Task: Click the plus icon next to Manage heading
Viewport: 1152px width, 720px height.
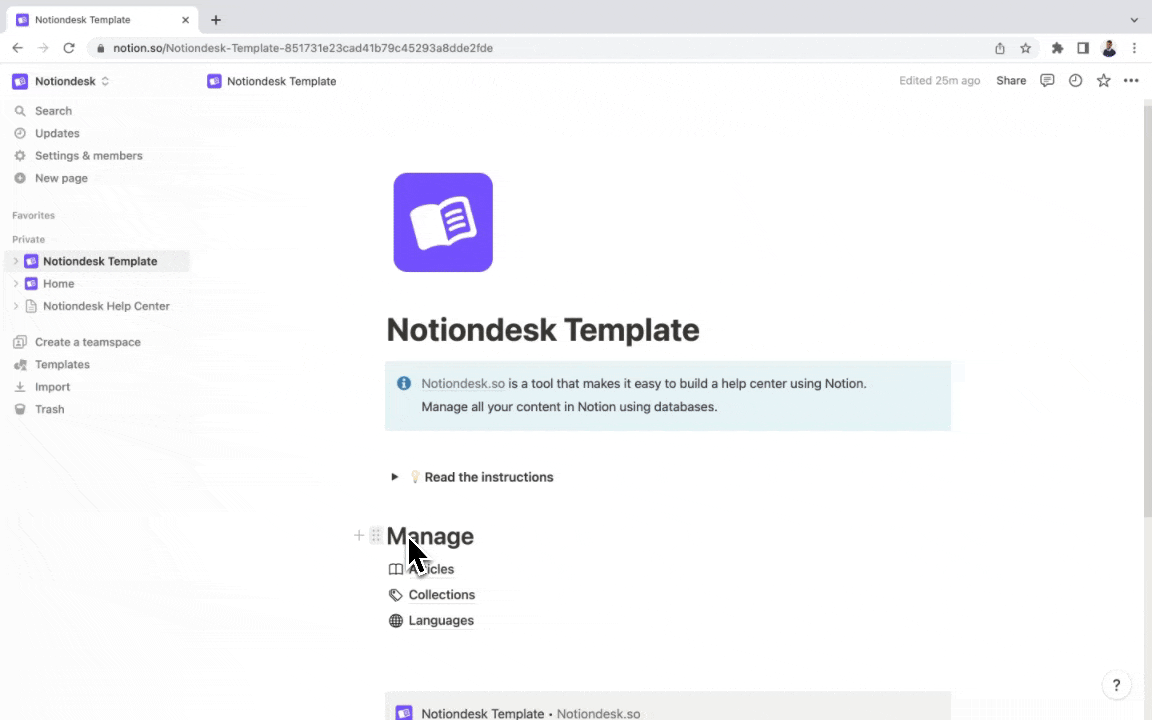Action: point(359,536)
